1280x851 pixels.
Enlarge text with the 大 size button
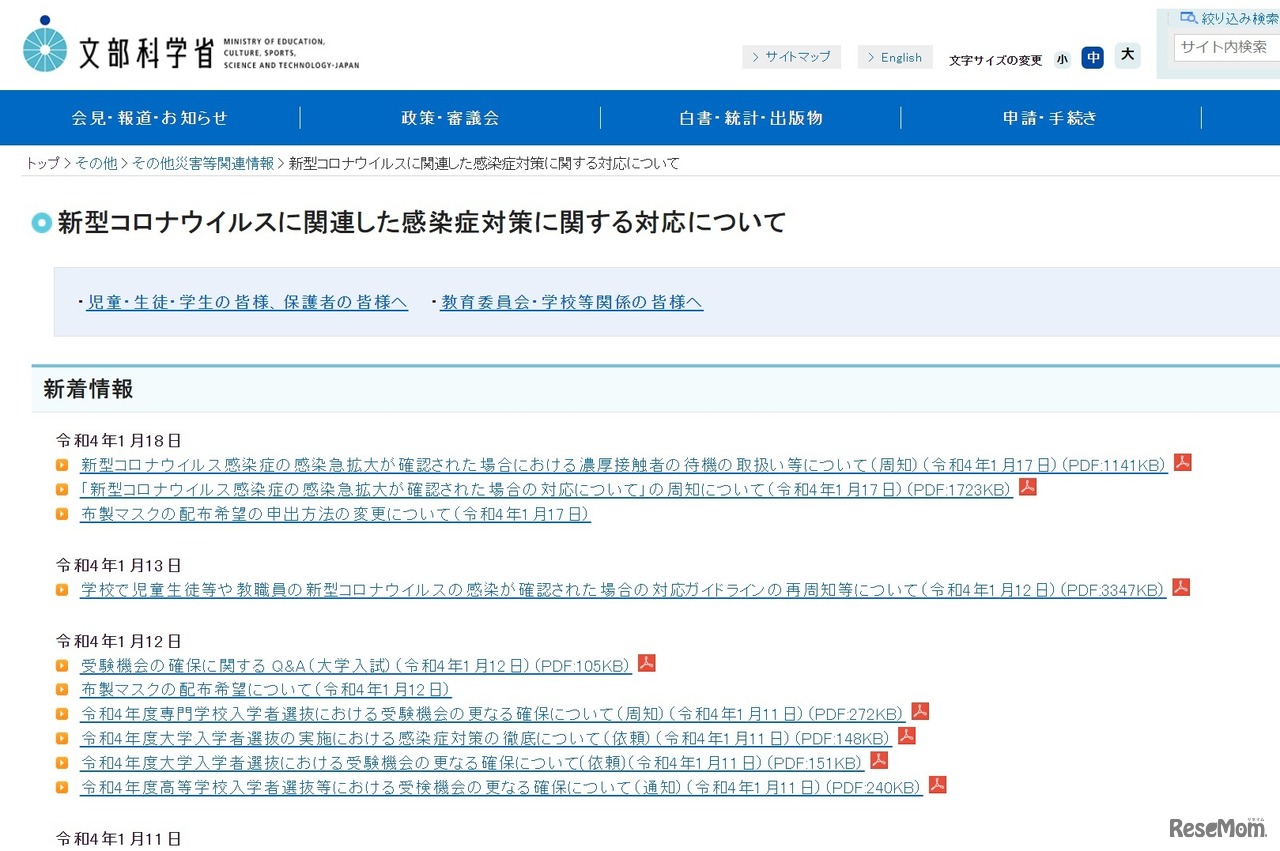(1127, 56)
